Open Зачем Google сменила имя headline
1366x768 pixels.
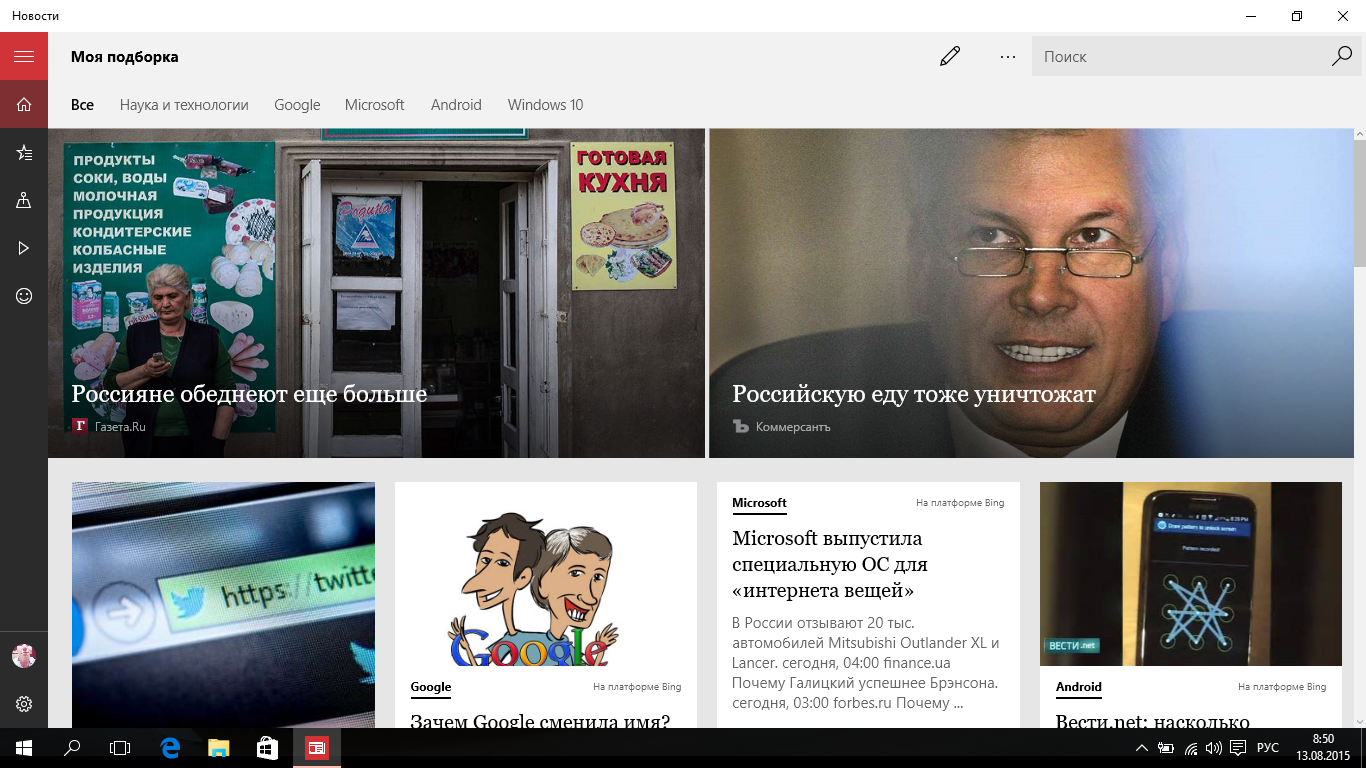[x=540, y=719]
